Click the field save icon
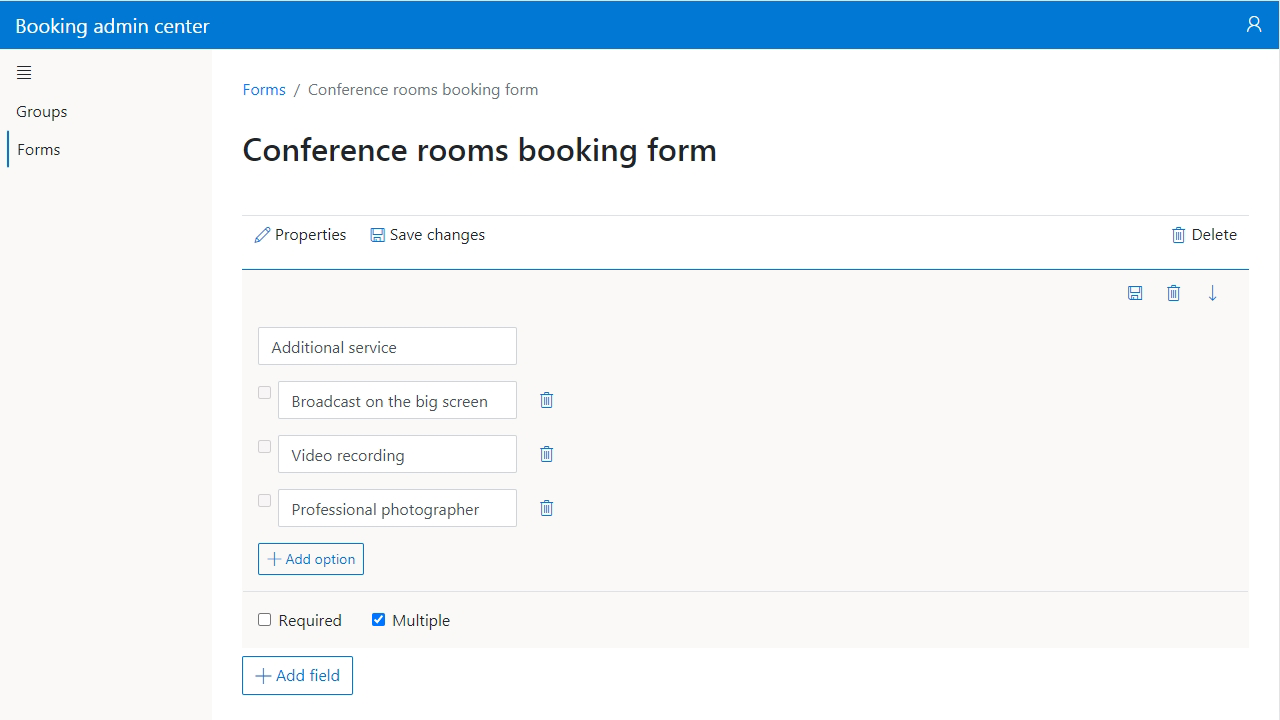The height and width of the screenshot is (720, 1280). click(x=1135, y=293)
